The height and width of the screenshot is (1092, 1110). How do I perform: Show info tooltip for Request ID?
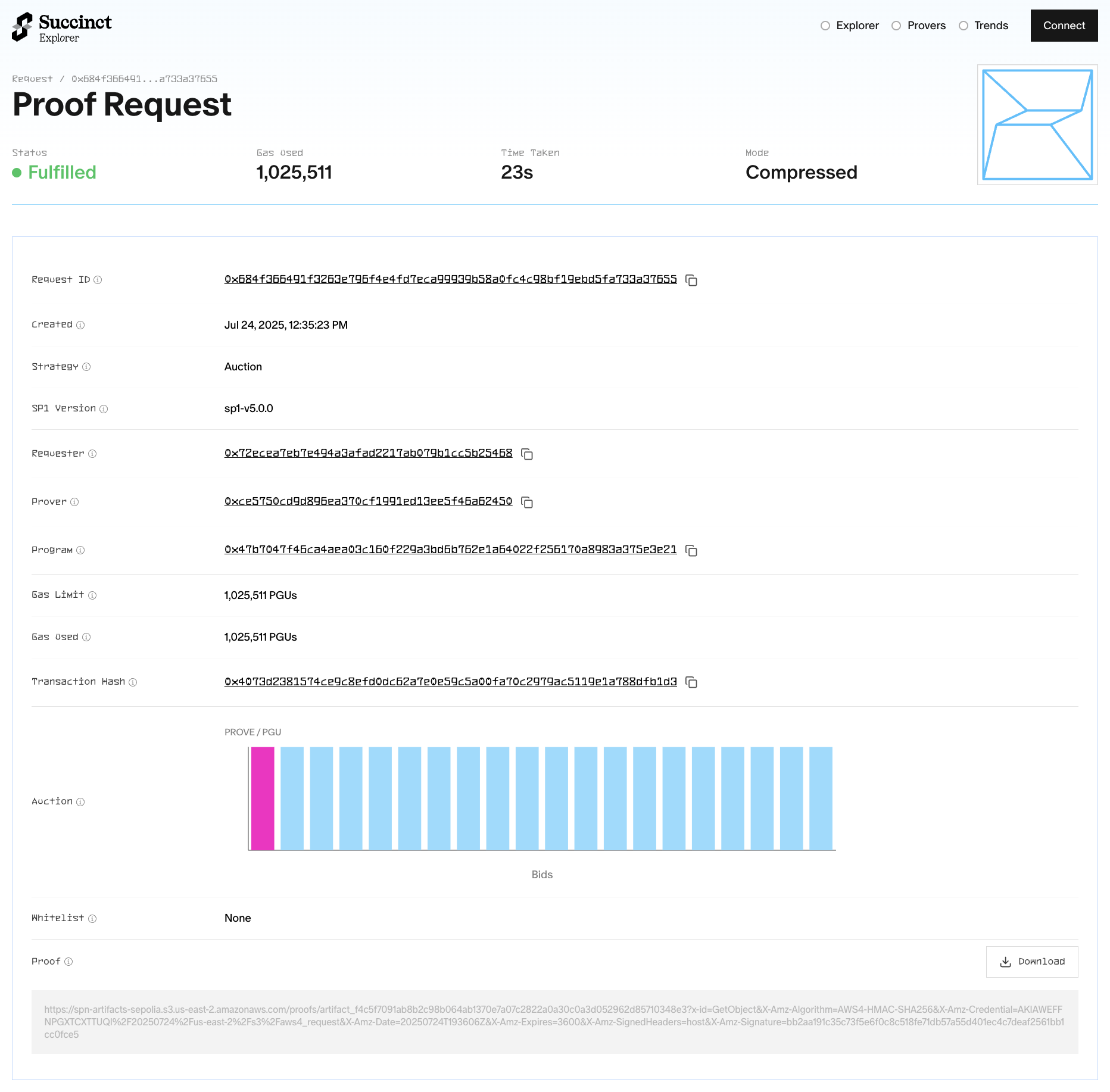coord(98,280)
